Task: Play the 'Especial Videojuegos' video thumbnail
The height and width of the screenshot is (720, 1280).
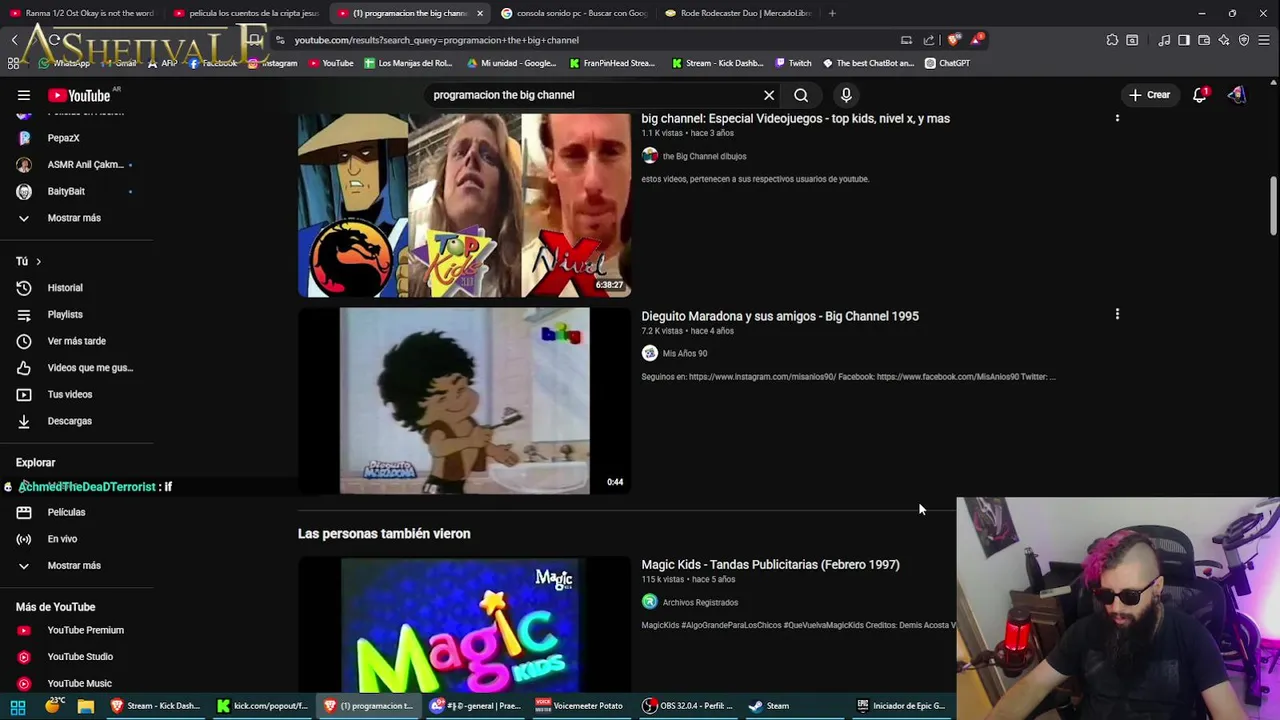Action: pos(464,204)
